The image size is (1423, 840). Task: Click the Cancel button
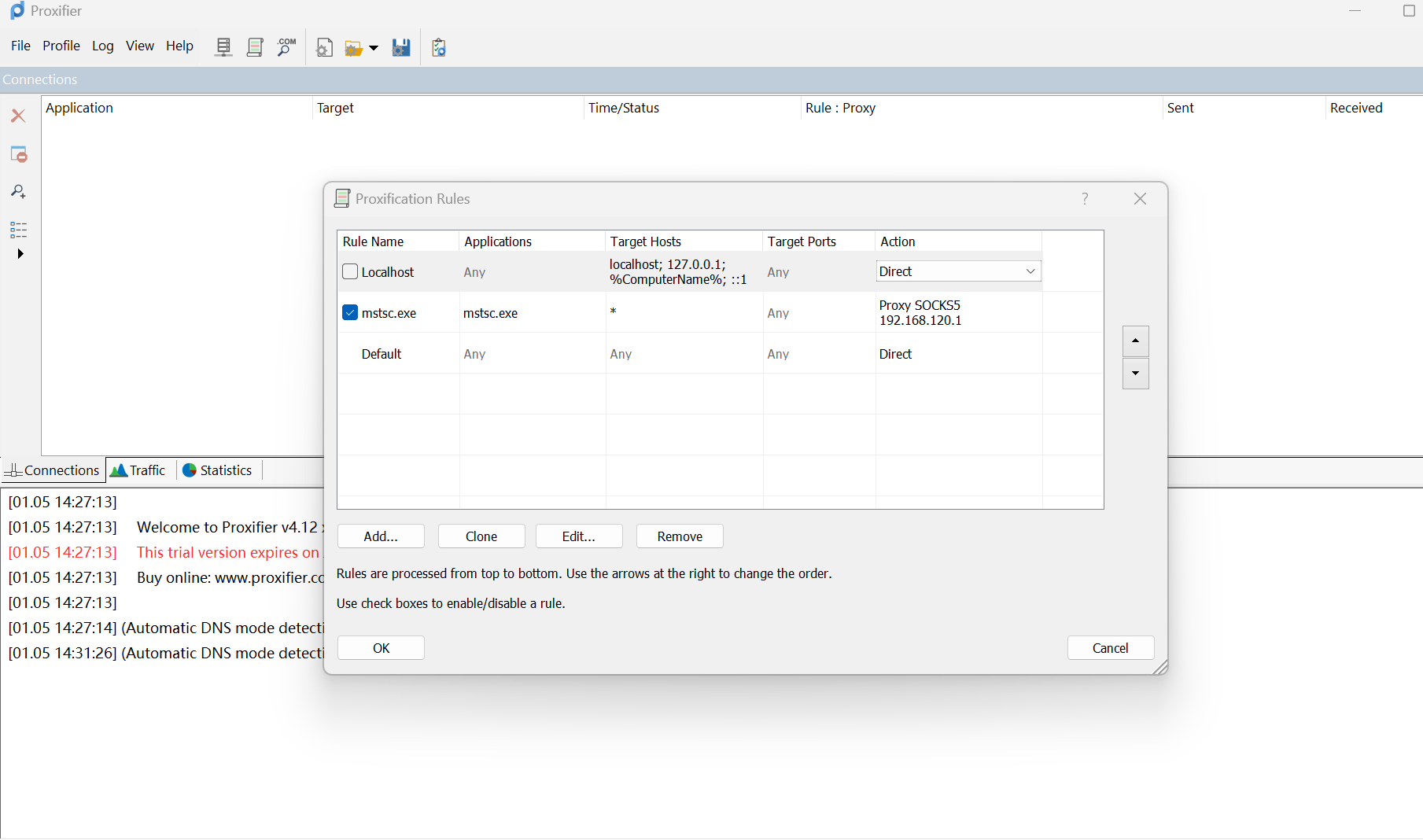(x=1111, y=648)
